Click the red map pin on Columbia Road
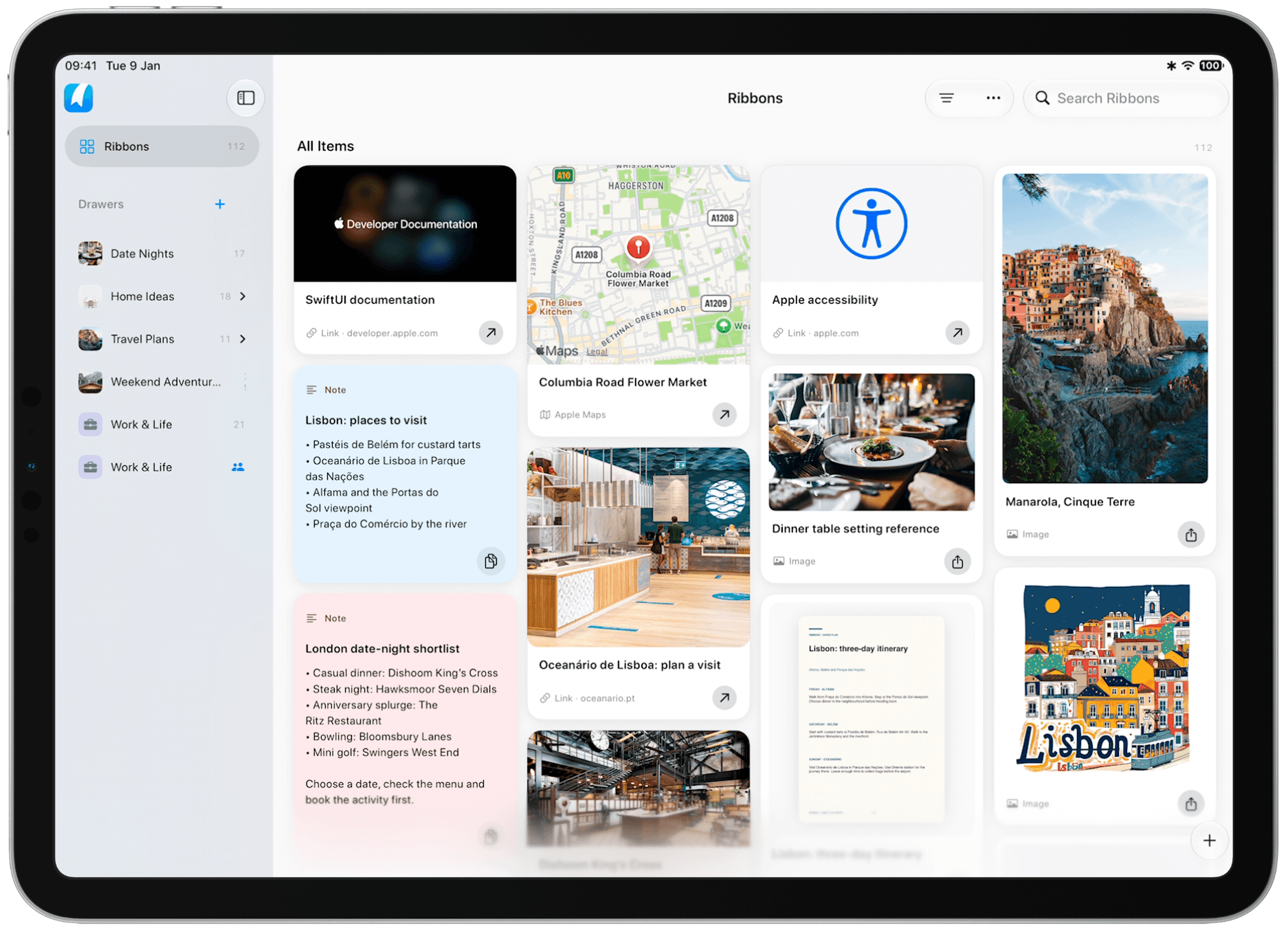The image size is (1288, 932). point(639,247)
